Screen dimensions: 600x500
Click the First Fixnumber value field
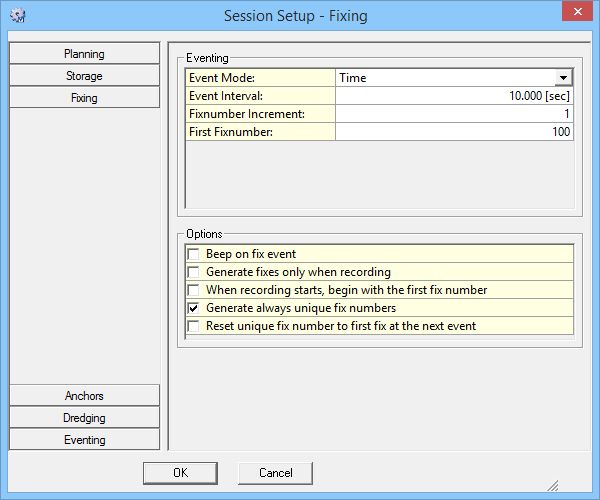[454, 132]
